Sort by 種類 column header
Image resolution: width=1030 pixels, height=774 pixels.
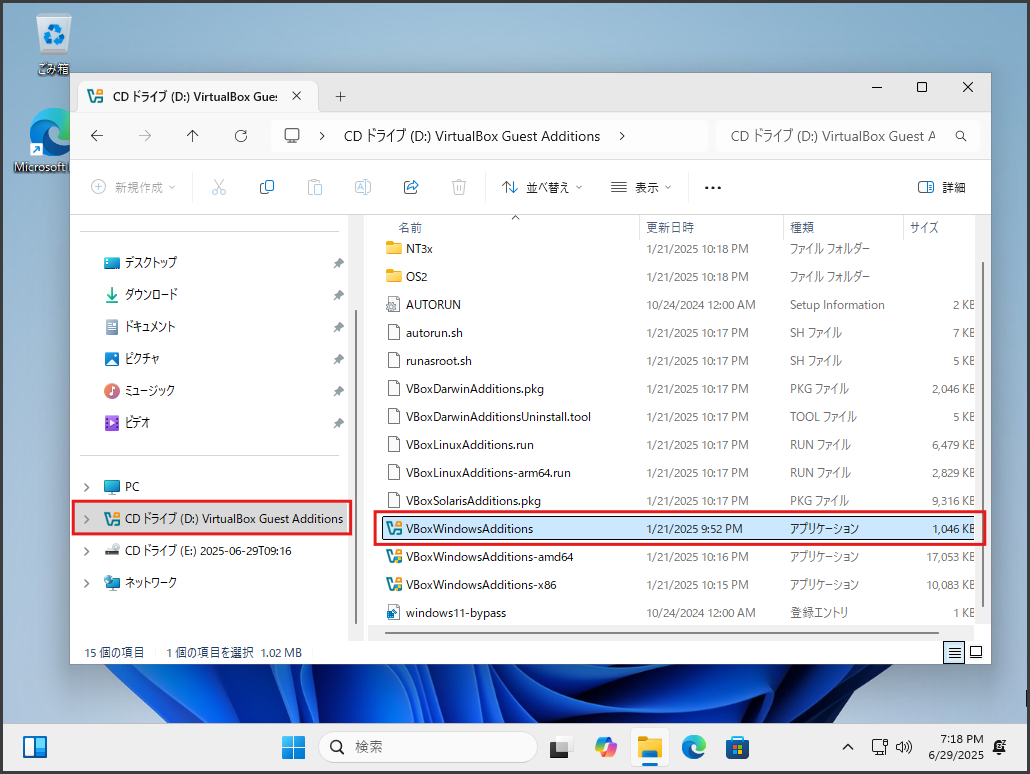point(802,228)
